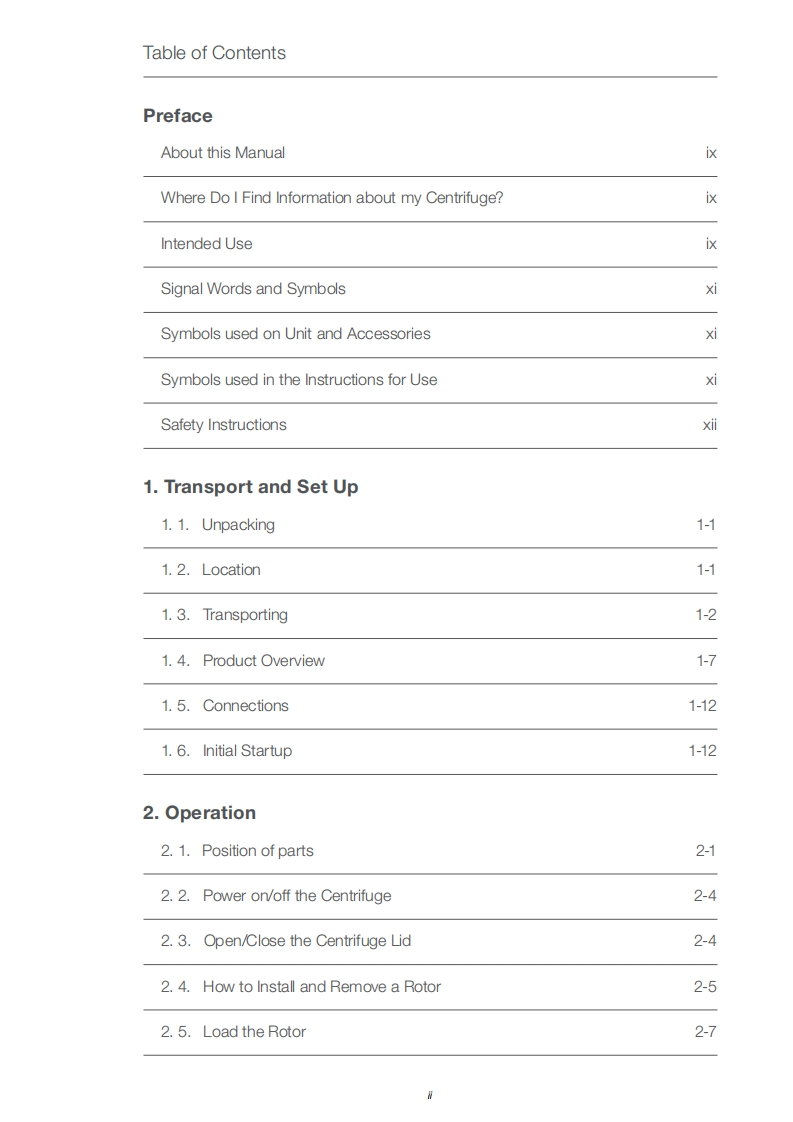Viewport: 793px width, 1122px height.
Task: Go to section 2.5 Load the Rotor
Action: [254, 1032]
